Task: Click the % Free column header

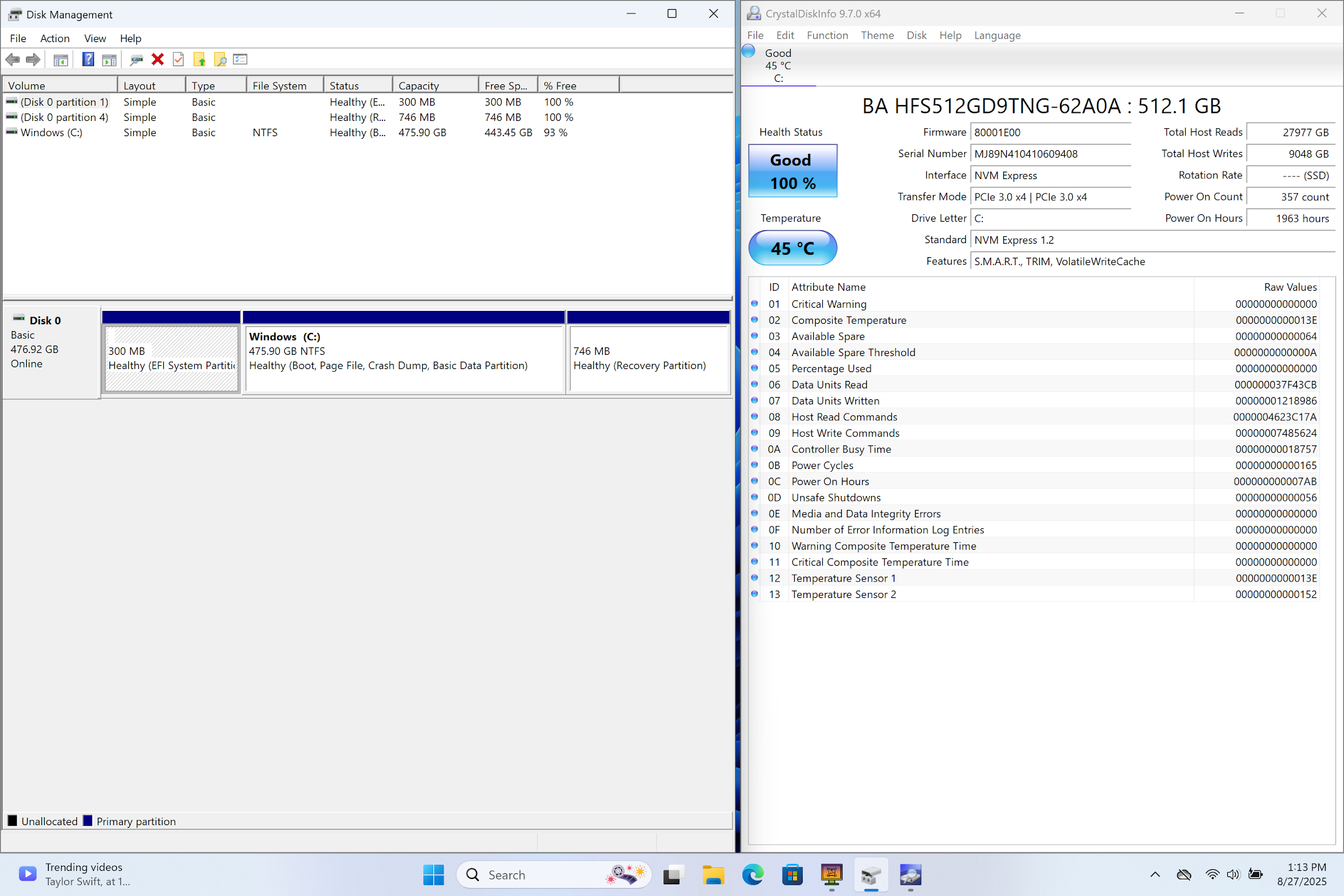Action: (578, 85)
